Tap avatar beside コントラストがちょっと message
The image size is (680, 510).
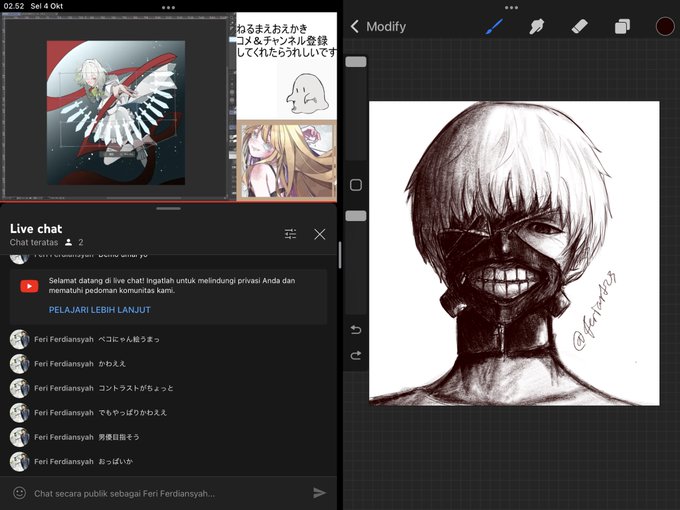[20, 388]
